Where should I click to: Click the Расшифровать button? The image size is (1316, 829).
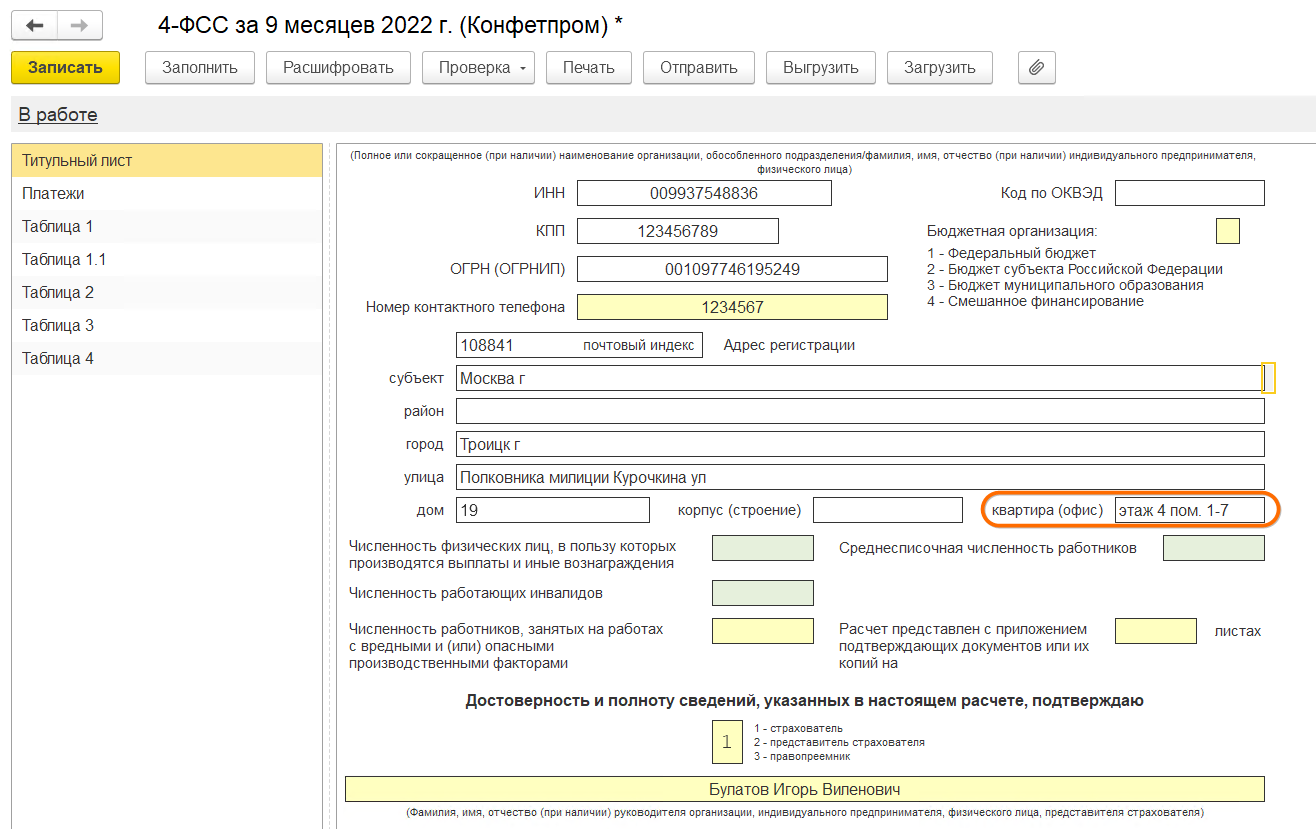point(339,68)
